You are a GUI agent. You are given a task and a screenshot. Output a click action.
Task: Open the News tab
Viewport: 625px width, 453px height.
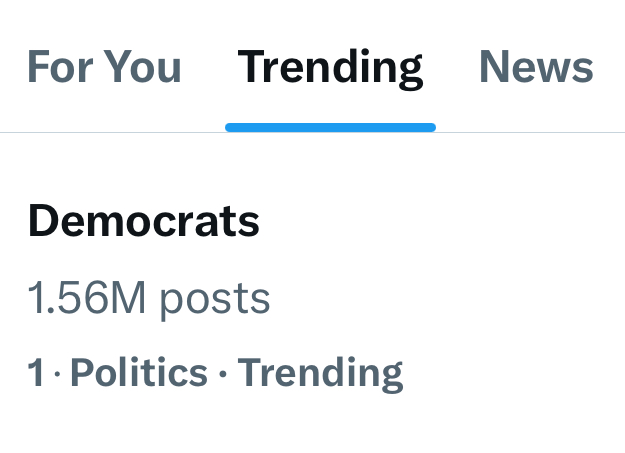coord(536,67)
